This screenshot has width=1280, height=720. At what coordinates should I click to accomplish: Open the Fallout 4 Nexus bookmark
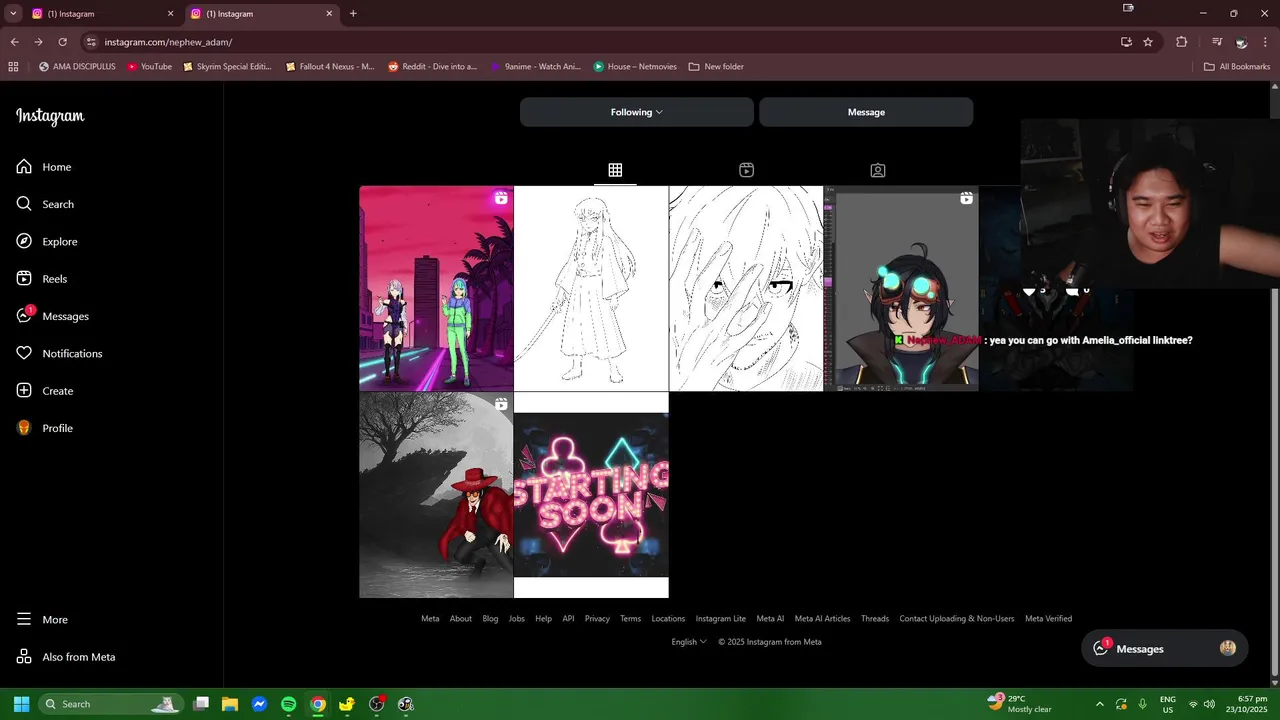(330, 67)
